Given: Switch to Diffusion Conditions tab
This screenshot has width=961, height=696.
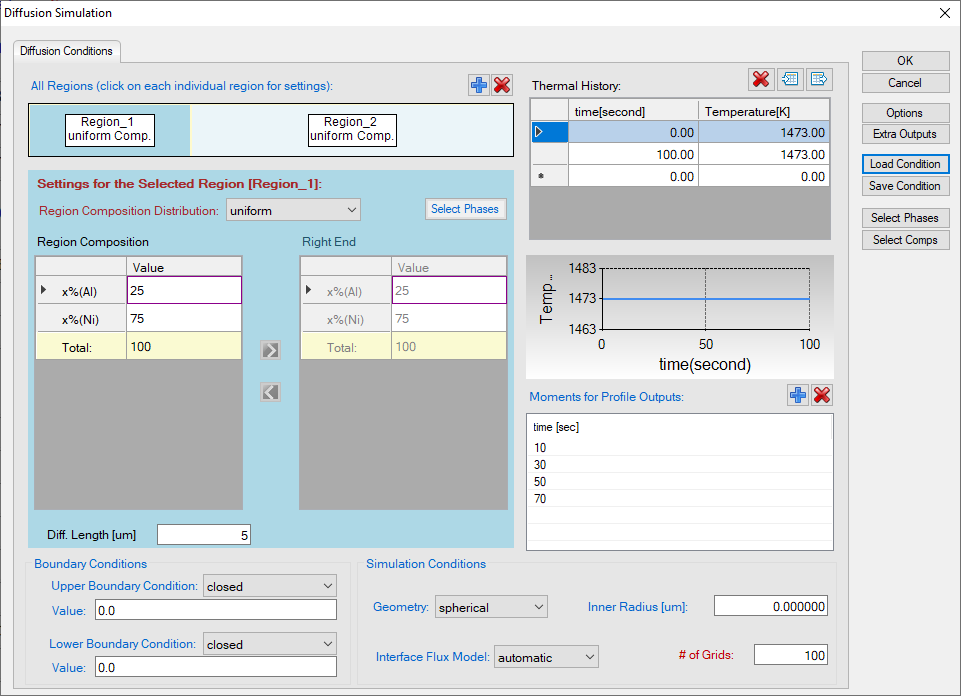Looking at the screenshot, I should point(67,51).
